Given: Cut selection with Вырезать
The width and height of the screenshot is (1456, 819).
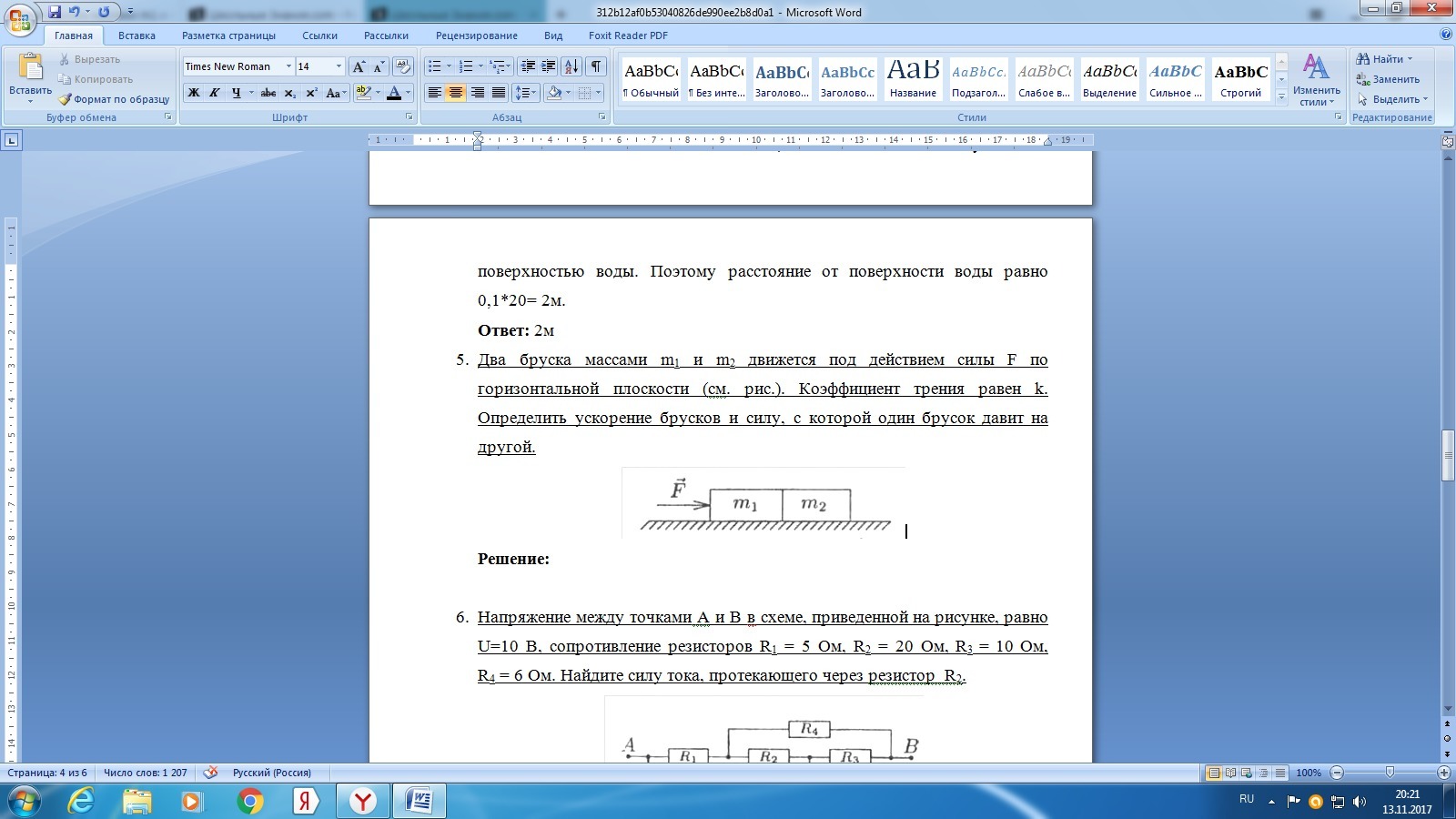Looking at the screenshot, I should (x=89, y=59).
